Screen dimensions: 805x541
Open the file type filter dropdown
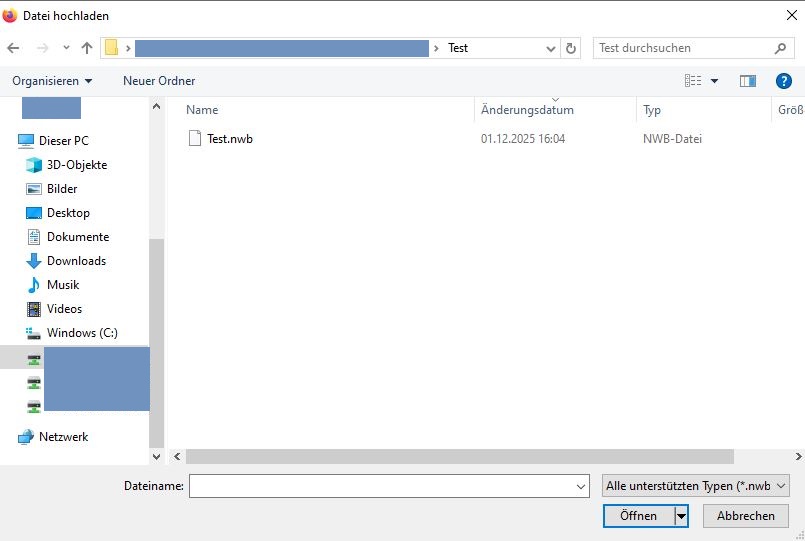coord(696,486)
